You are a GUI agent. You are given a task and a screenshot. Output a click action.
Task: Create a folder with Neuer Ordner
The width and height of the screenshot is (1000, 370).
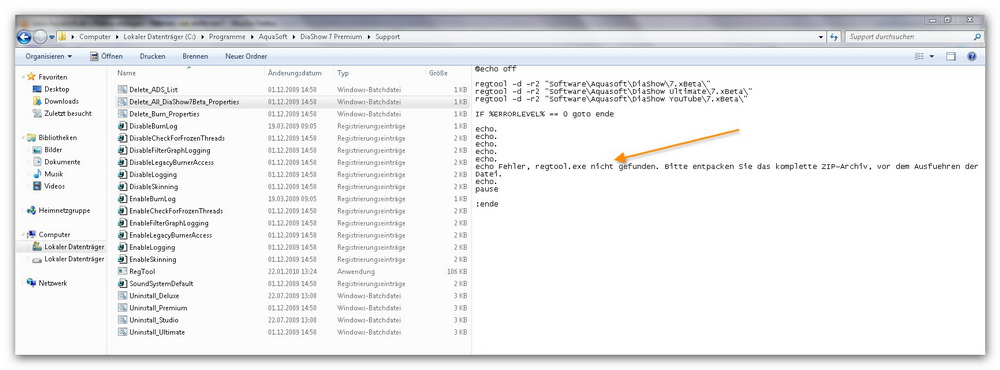pyautogui.click(x=246, y=56)
